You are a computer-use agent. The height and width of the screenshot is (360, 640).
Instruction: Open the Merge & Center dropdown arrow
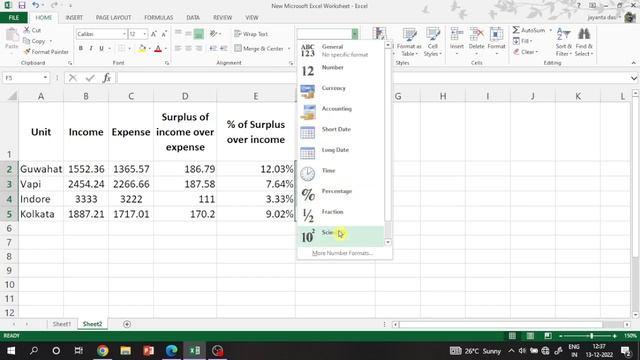click(289, 49)
